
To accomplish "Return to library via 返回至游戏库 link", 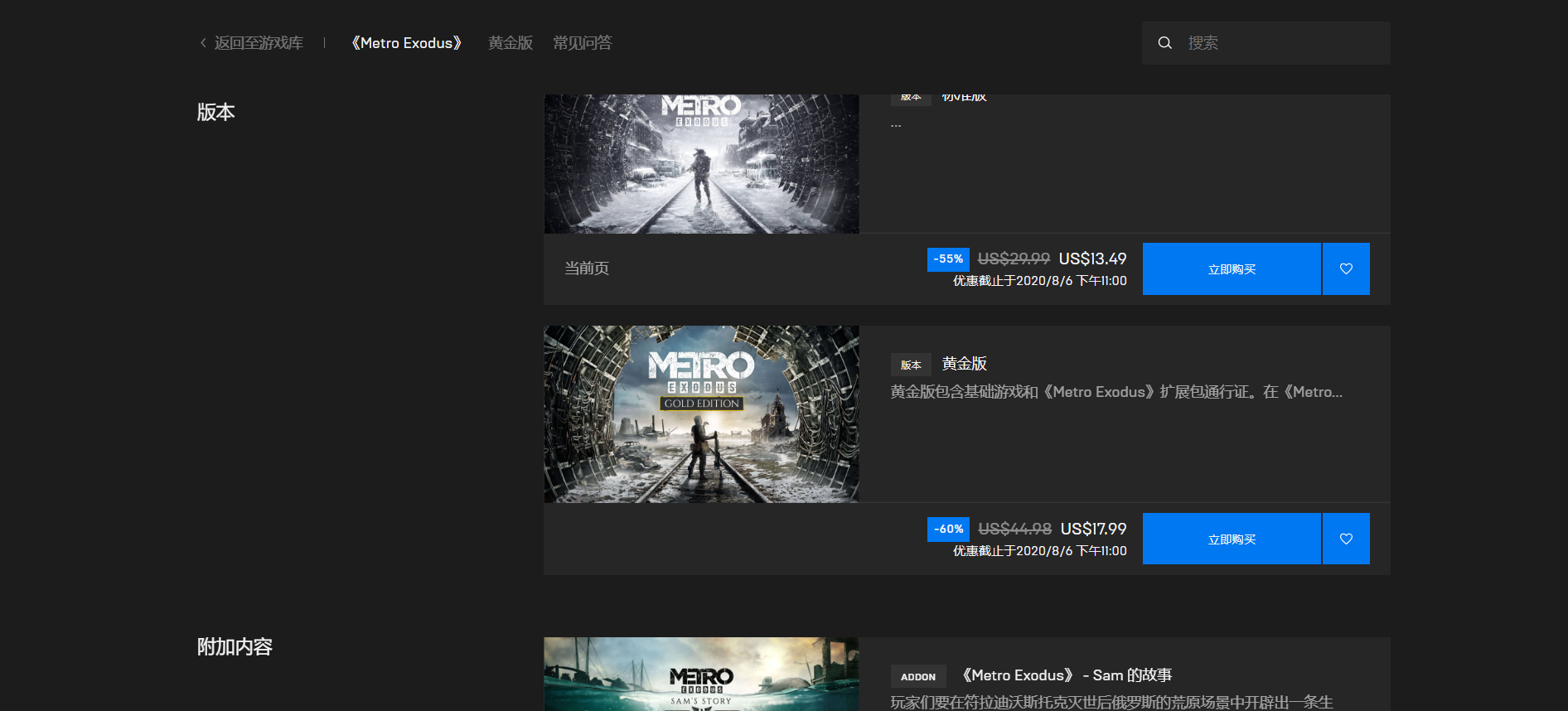I will click(x=259, y=43).
